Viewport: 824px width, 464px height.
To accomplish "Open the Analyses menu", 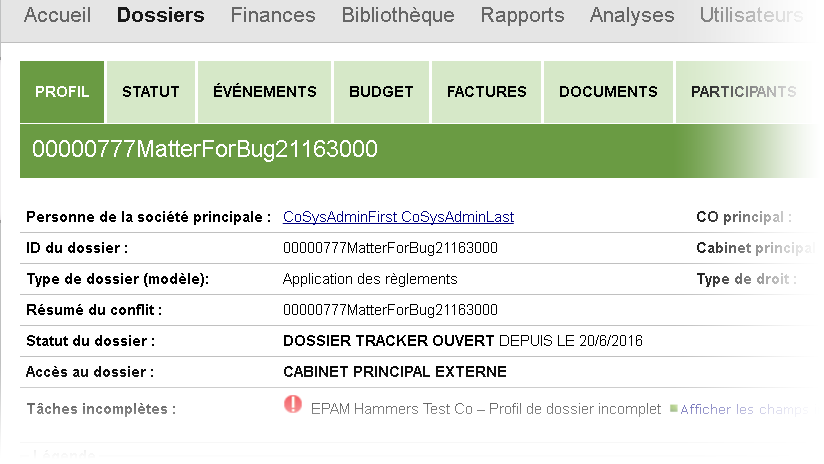I will tap(632, 15).
